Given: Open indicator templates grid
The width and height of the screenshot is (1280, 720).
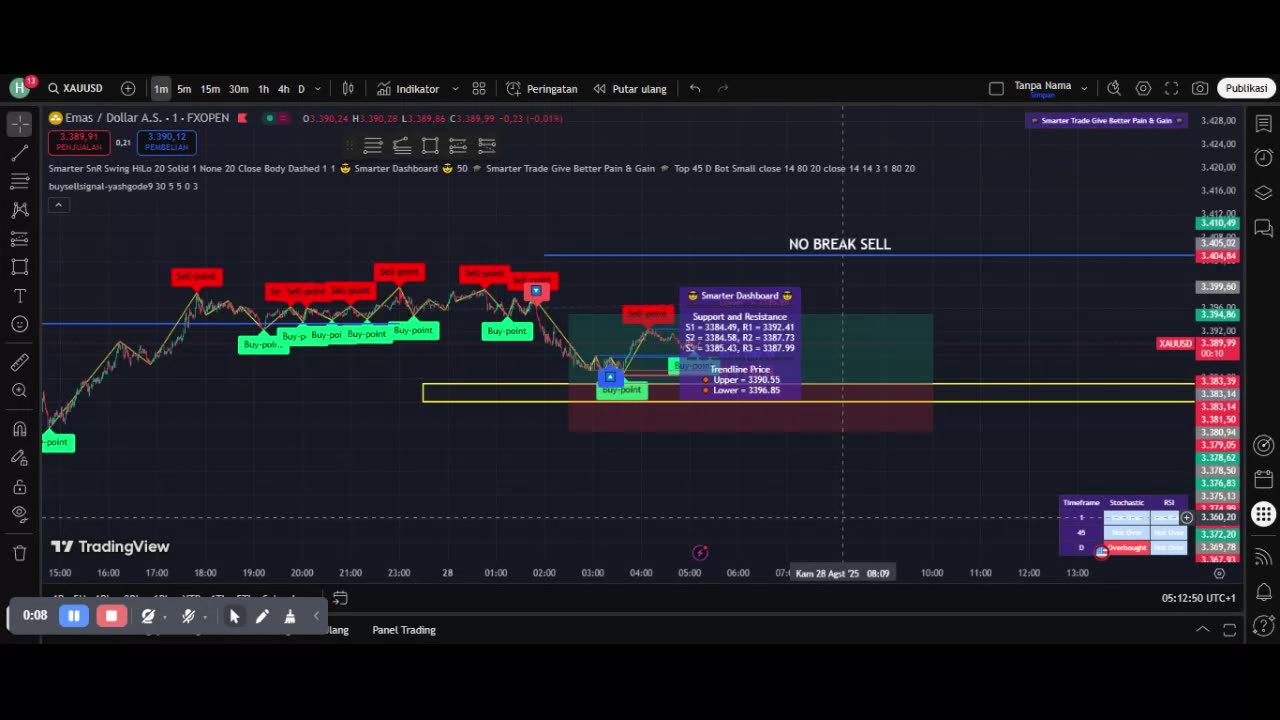Looking at the screenshot, I should pos(479,88).
